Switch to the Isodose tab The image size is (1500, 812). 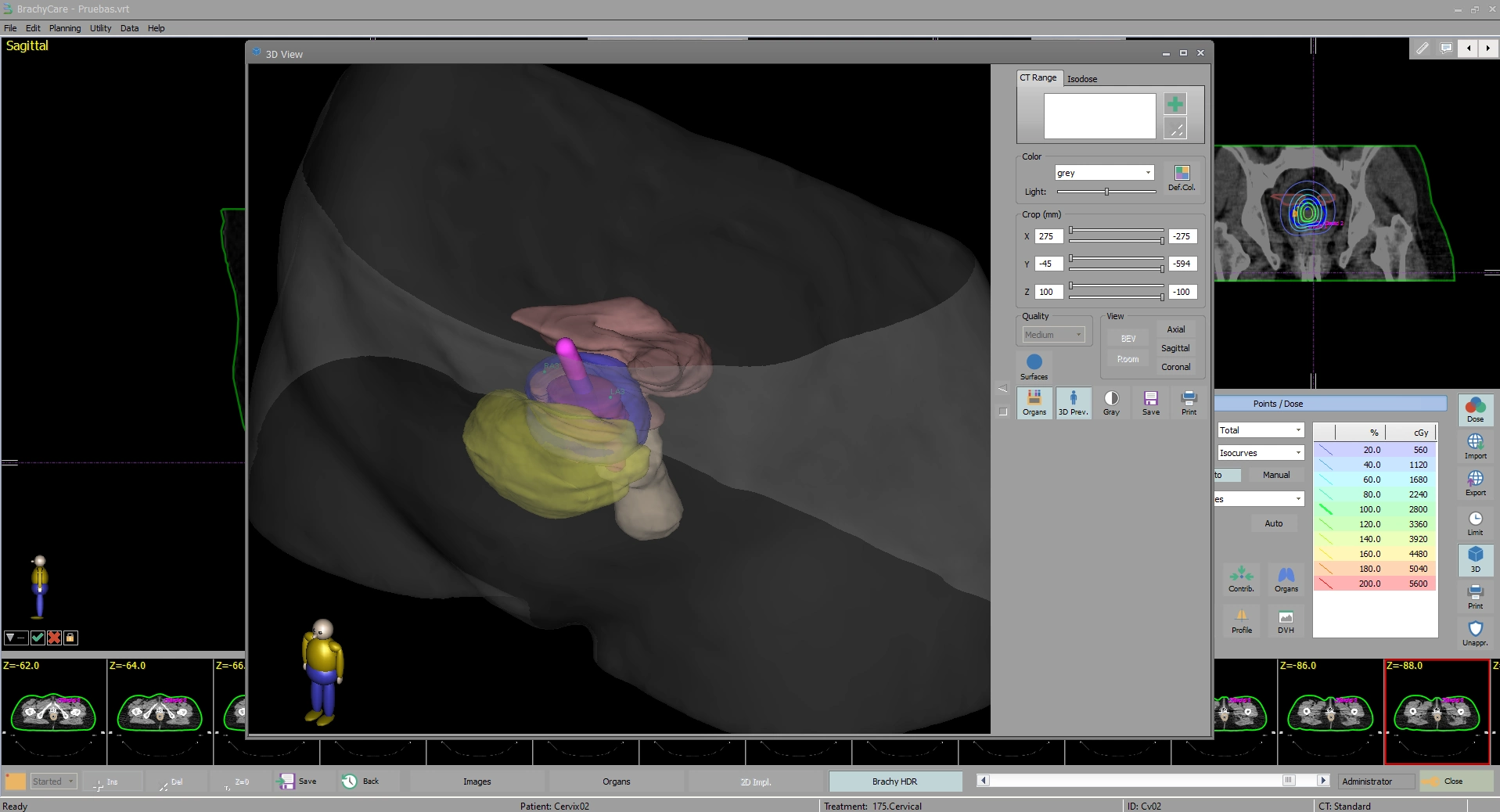(1082, 79)
